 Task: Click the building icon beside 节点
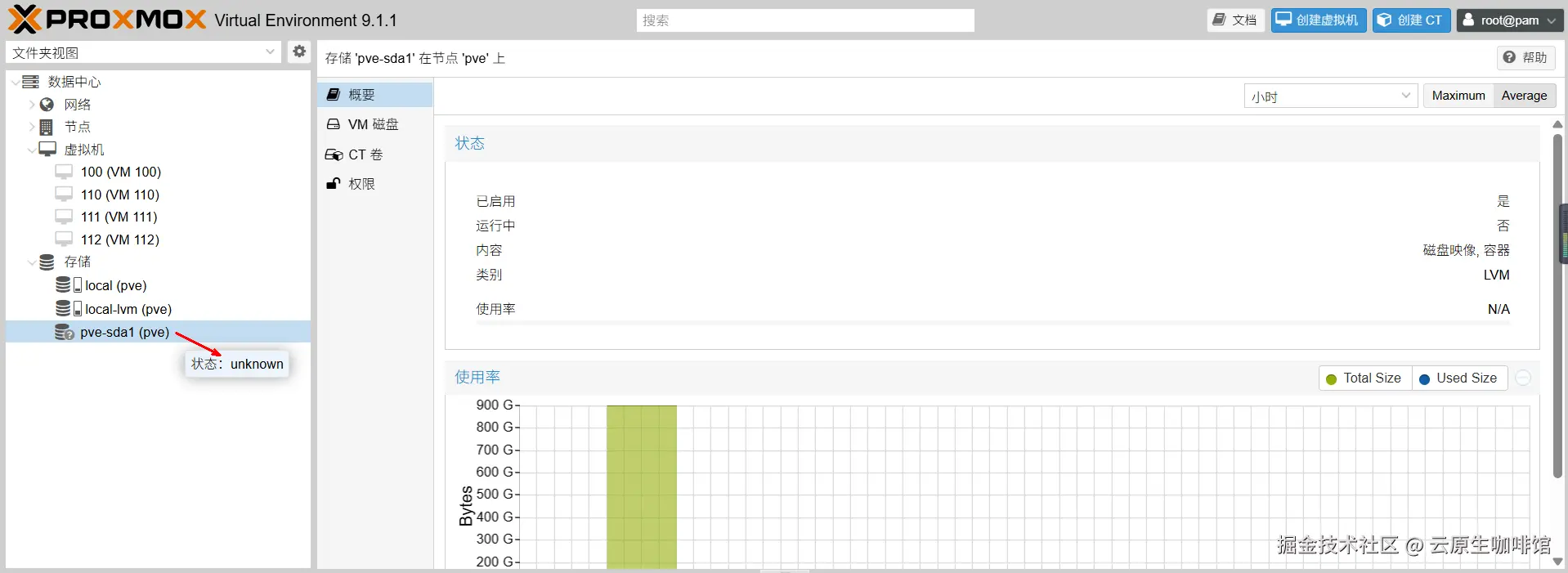pos(47,127)
